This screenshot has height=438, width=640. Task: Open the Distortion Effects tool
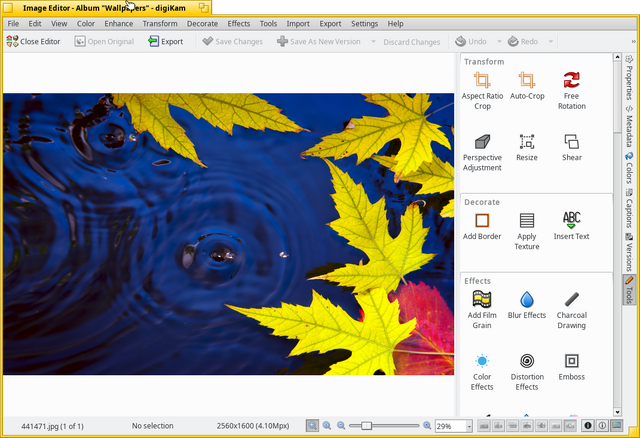(527, 372)
